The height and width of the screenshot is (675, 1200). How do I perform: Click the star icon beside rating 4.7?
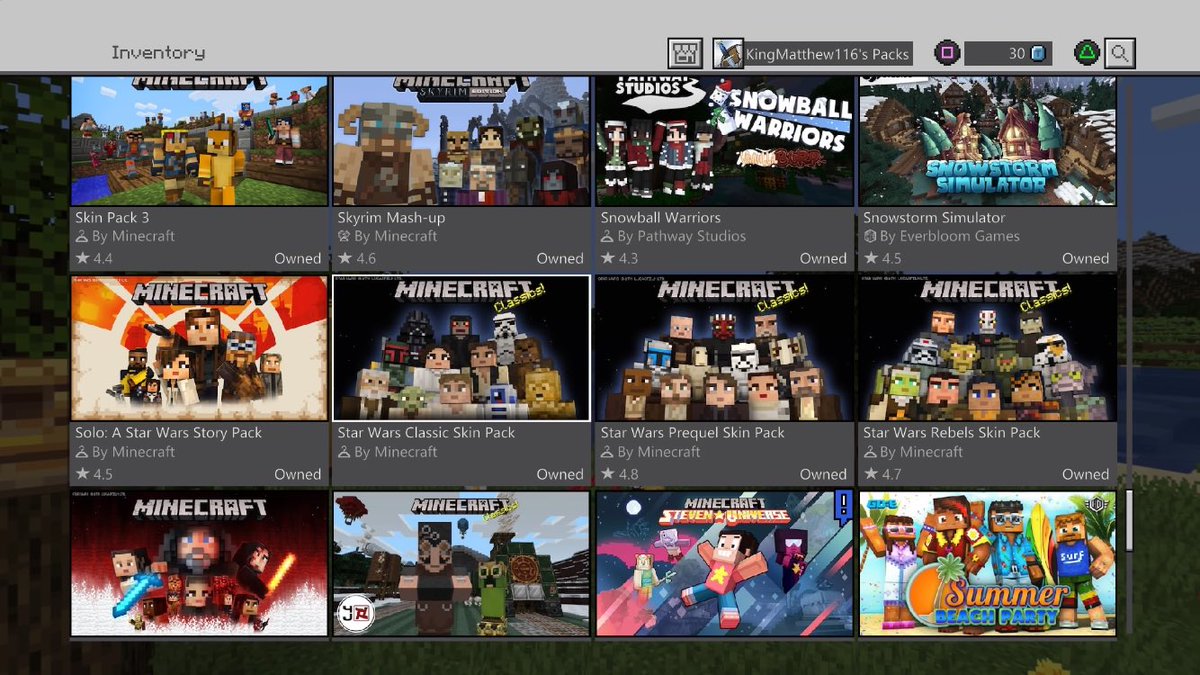click(871, 474)
